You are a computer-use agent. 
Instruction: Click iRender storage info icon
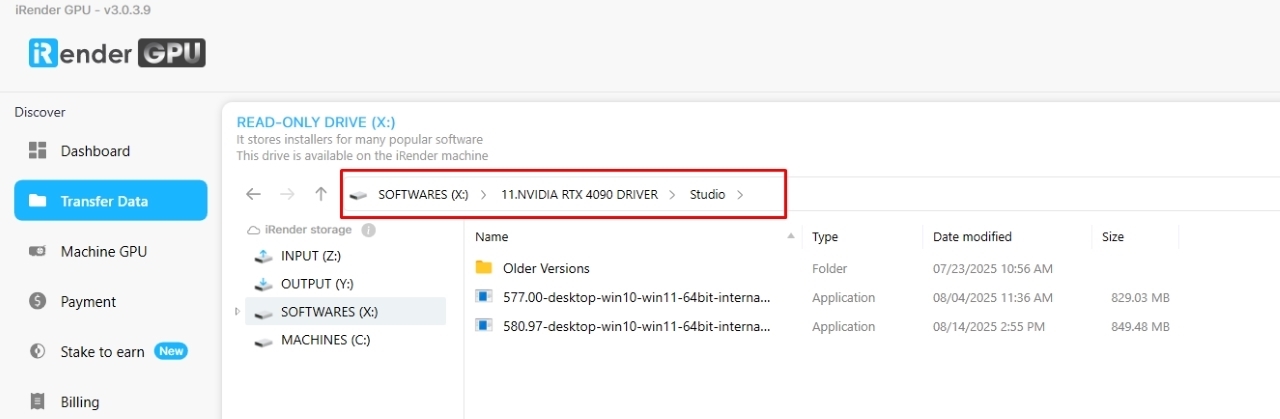pos(368,230)
